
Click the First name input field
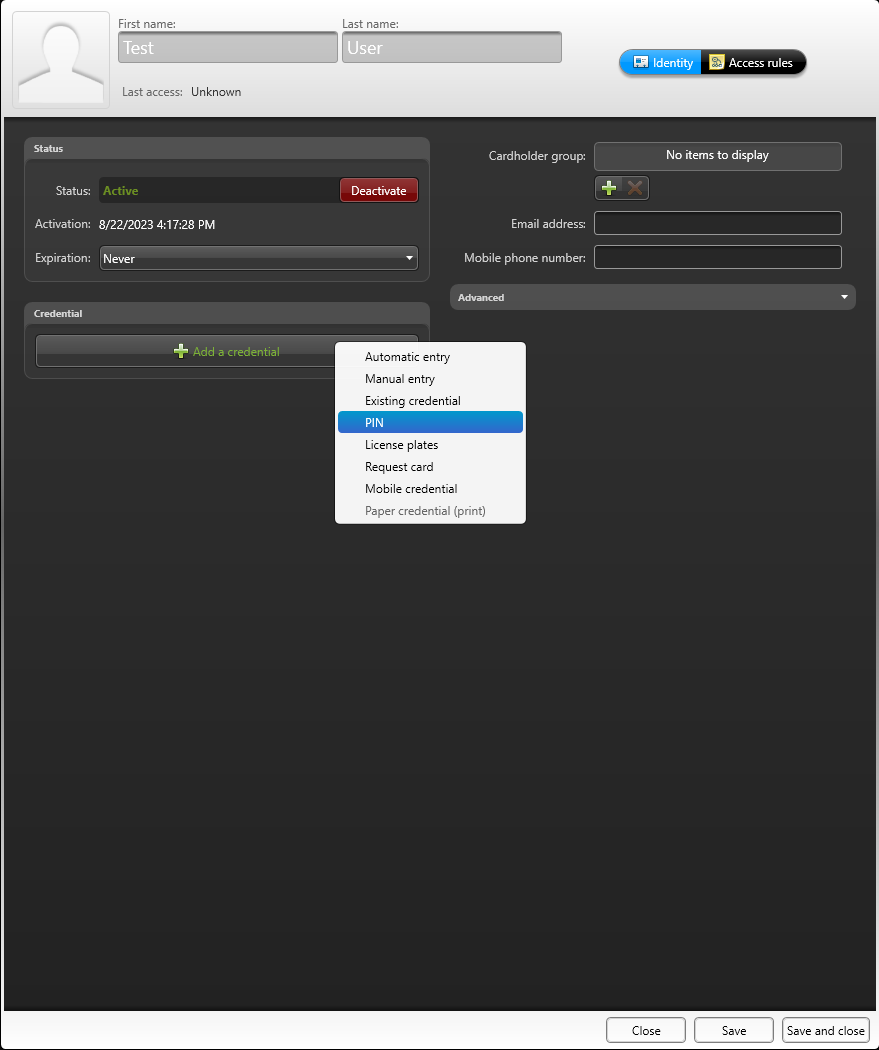(x=227, y=47)
